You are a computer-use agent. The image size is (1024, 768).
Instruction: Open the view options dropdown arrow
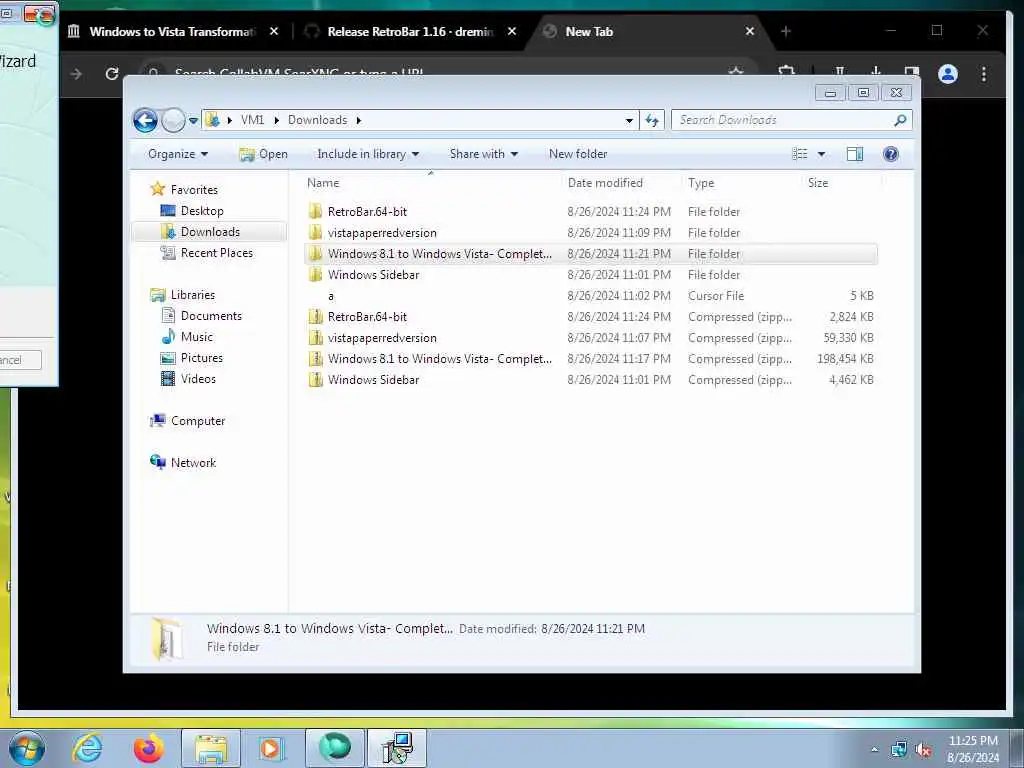coord(822,154)
